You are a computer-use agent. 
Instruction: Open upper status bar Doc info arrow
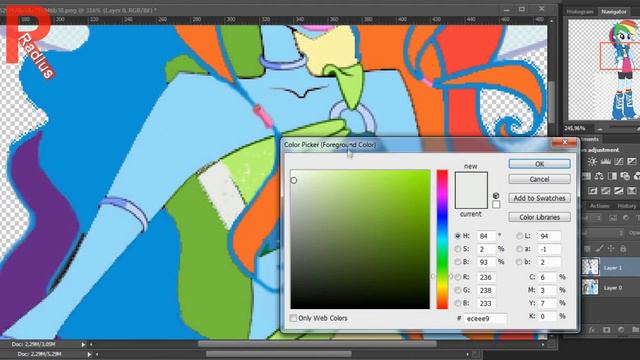click(83, 344)
